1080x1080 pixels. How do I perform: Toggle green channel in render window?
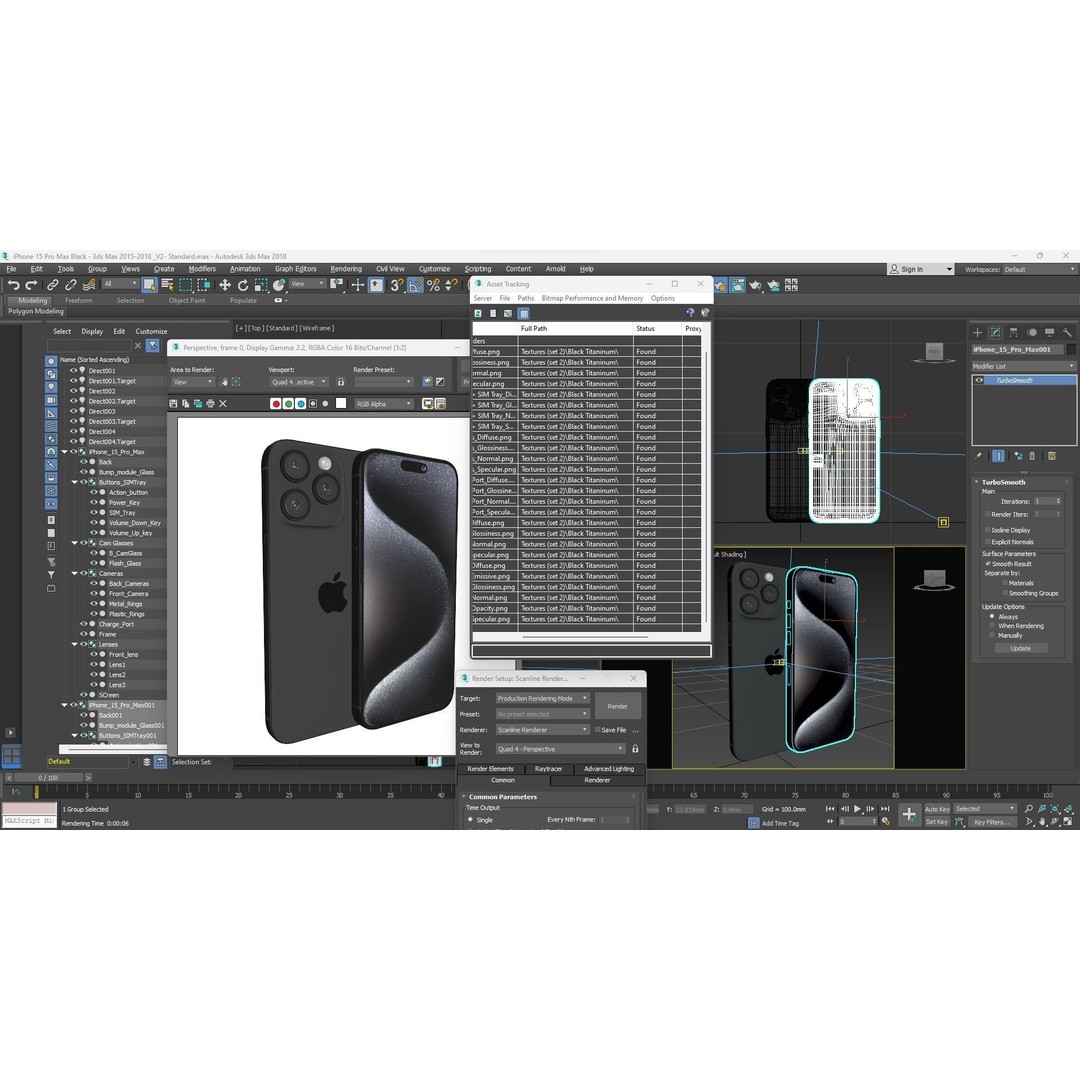tap(289, 404)
